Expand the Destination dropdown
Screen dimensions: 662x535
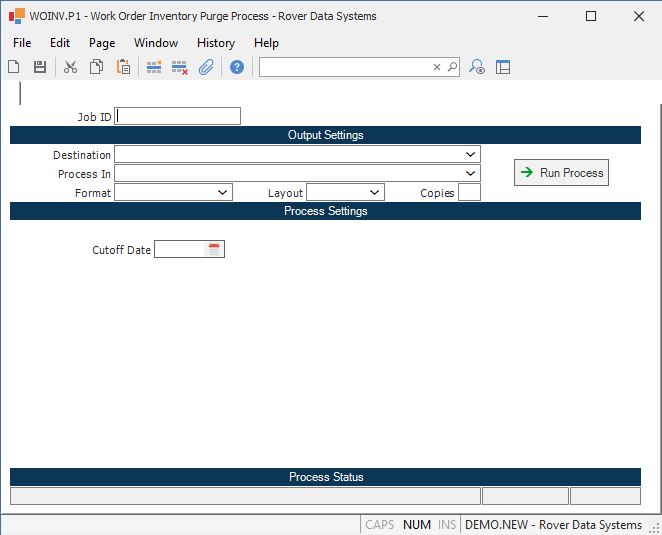[x=470, y=155]
